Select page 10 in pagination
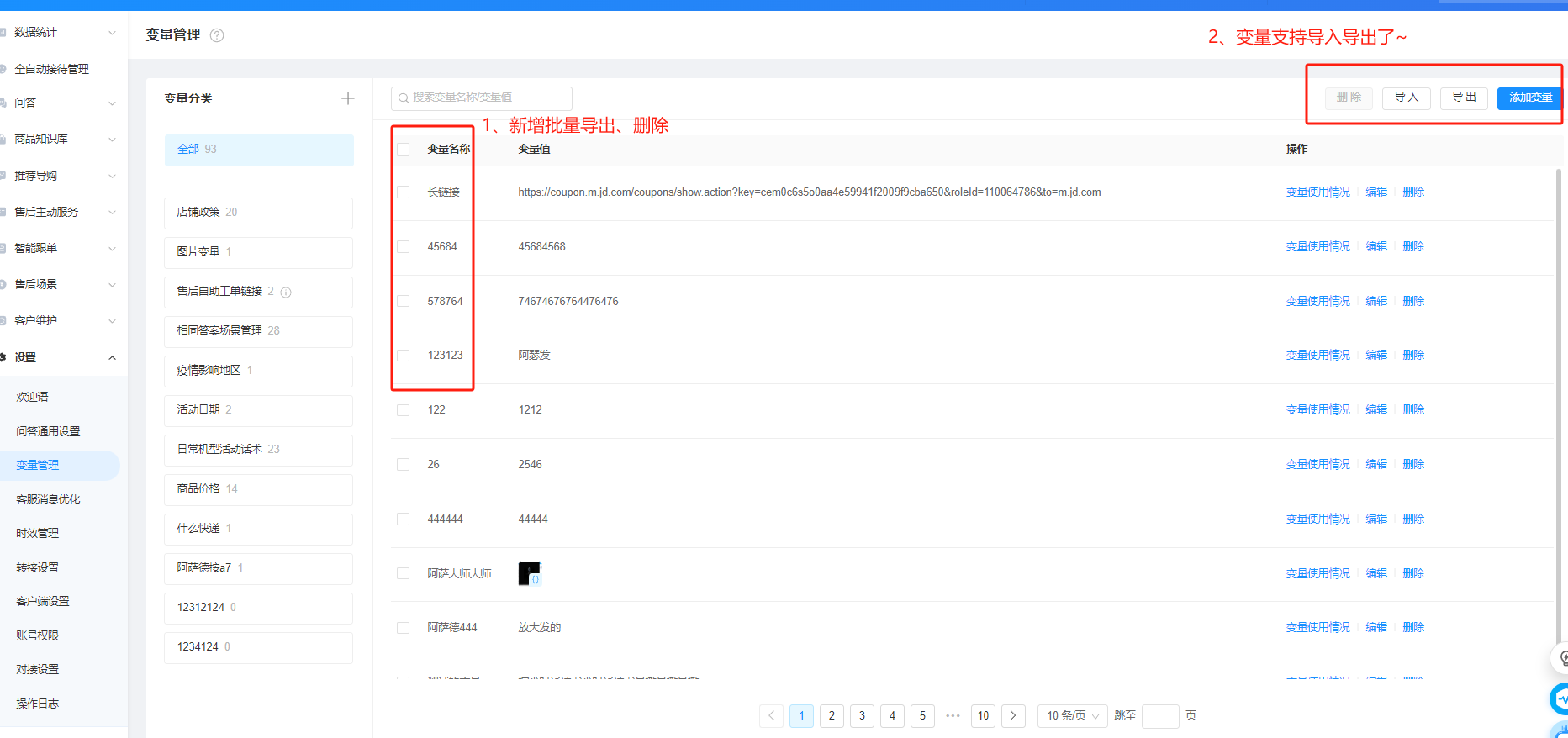 (x=983, y=716)
